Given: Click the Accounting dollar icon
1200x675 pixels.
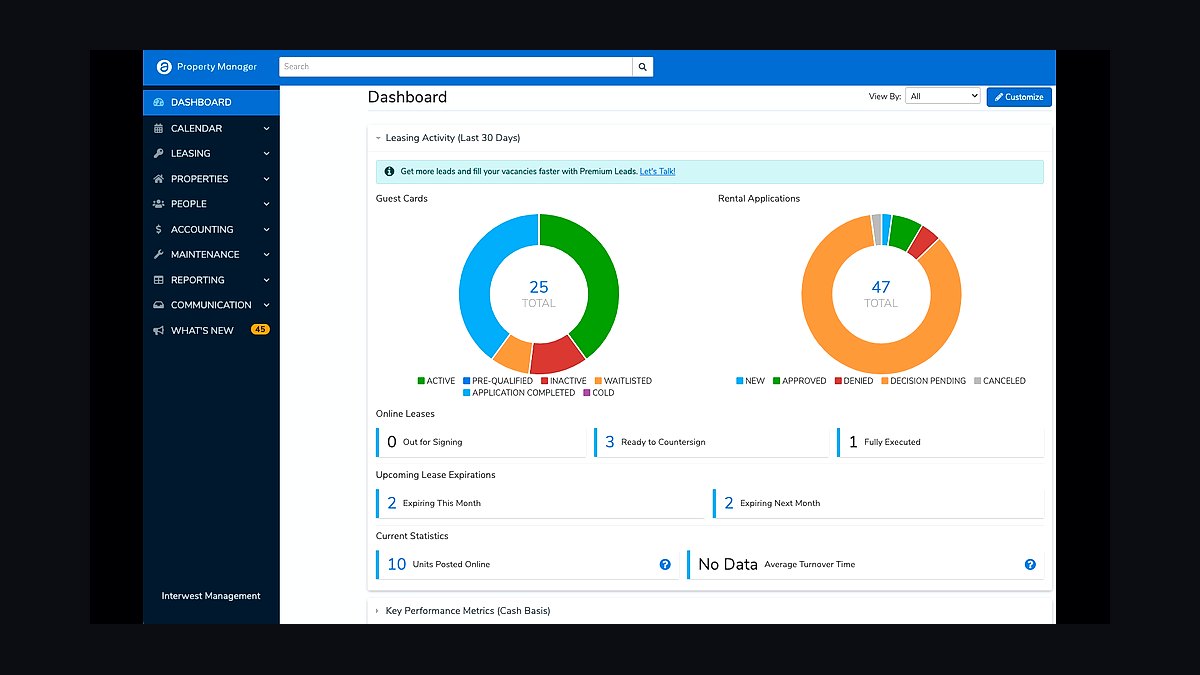Looking at the screenshot, I should [x=159, y=229].
